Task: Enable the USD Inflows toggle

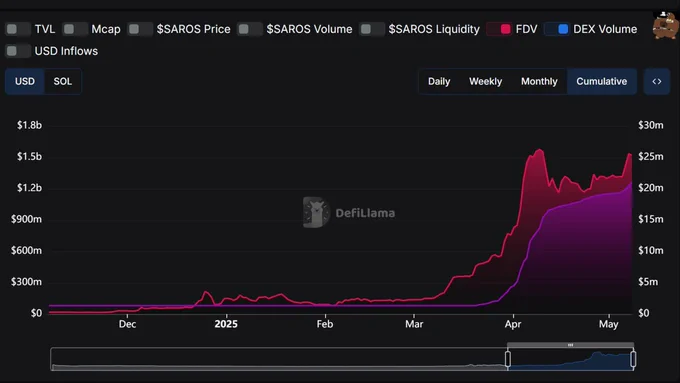Action: [x=17, y=51]
